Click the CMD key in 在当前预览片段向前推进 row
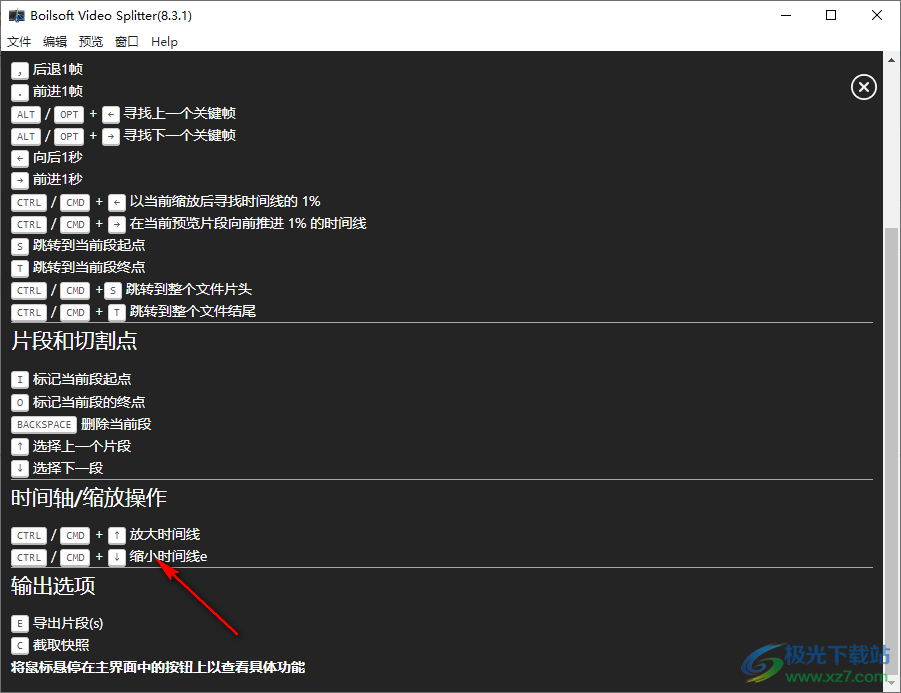This screenshot has width=901, height=693. 75,225
